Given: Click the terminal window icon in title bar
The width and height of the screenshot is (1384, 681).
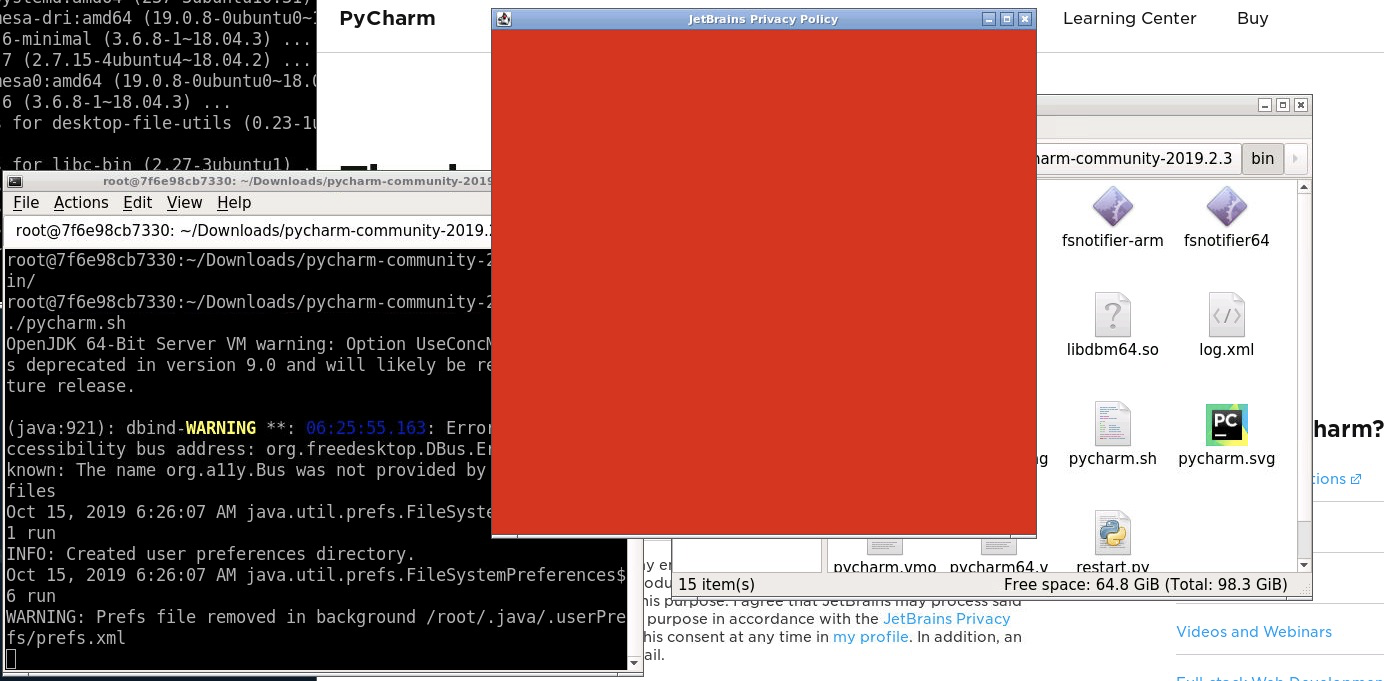Looking at the screenshot, I should point(13,181).
